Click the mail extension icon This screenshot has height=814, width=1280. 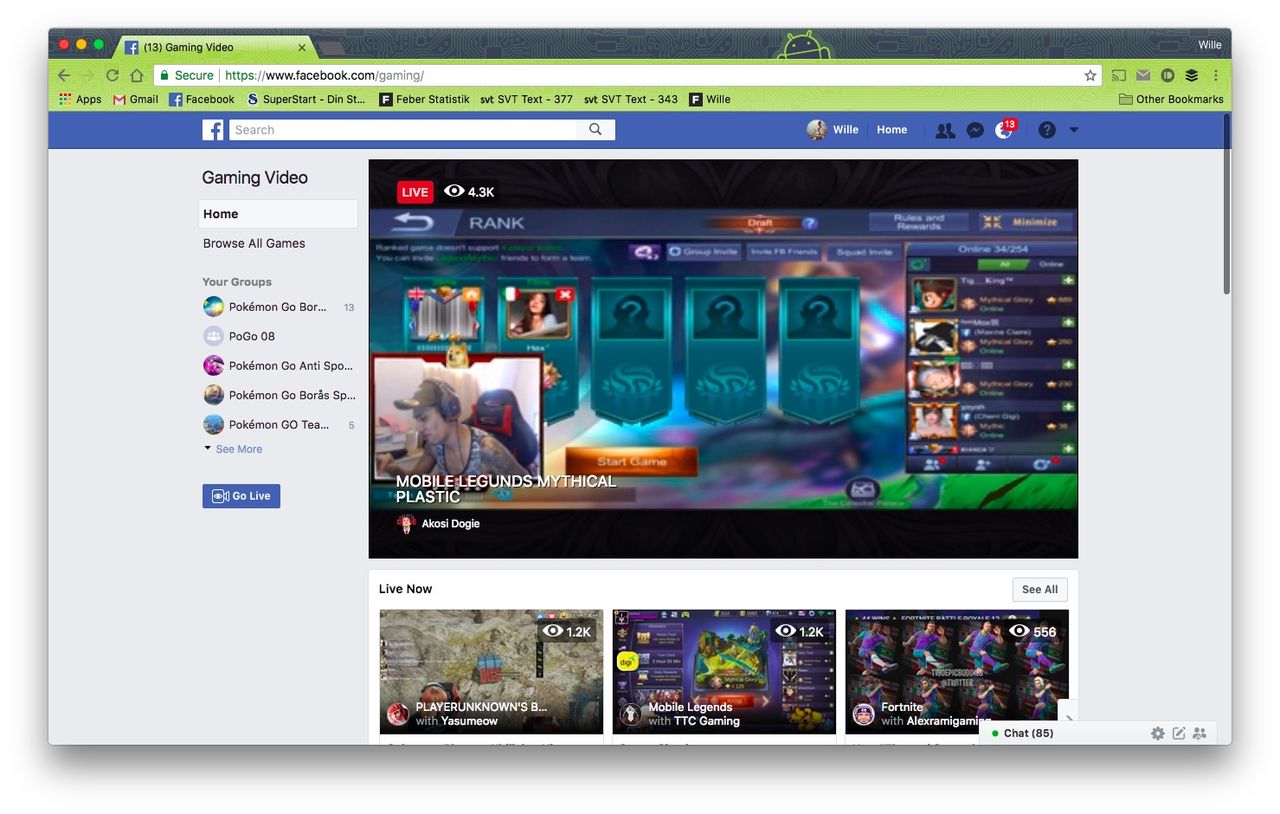click(x=1143, y=75)
